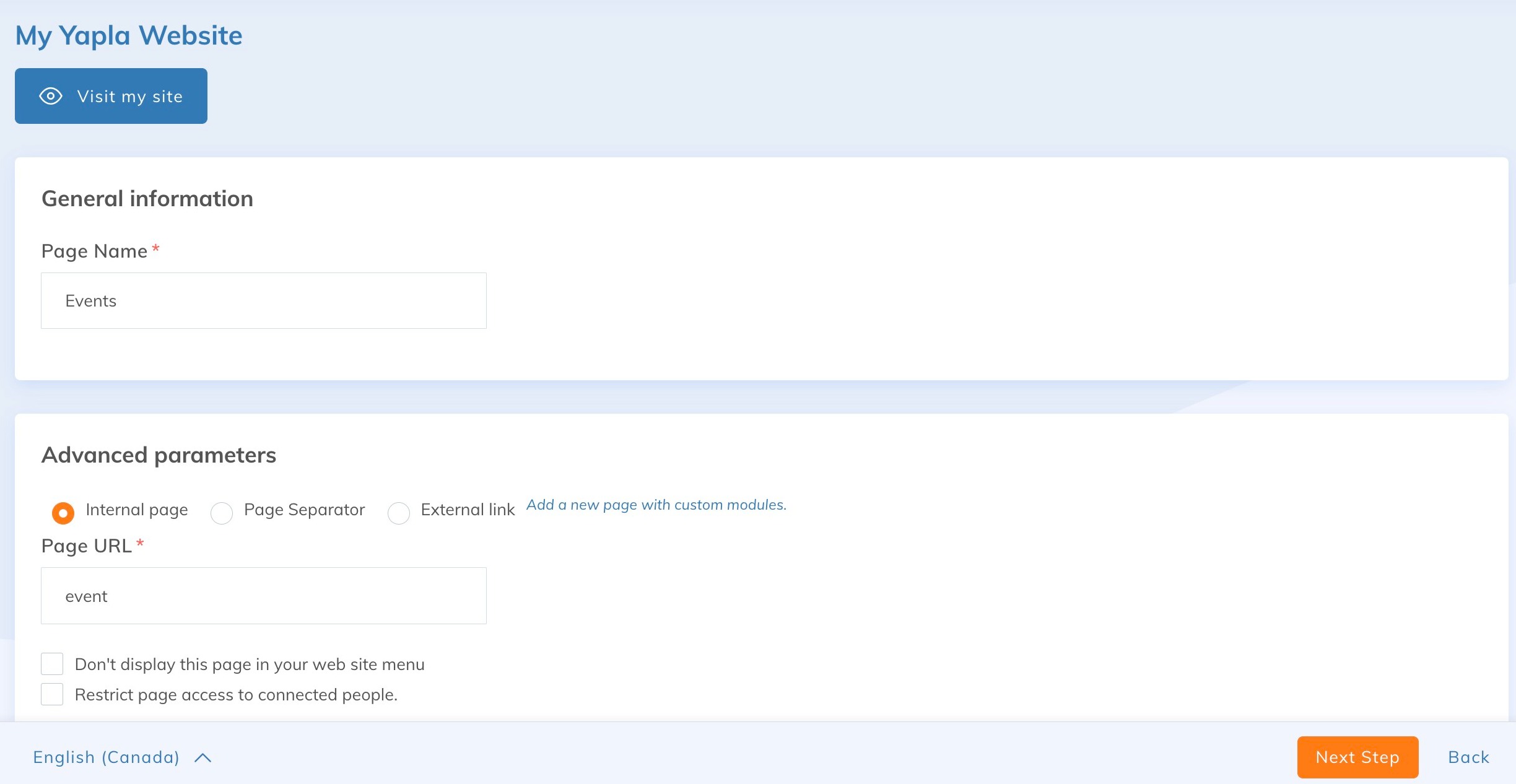1516x784 pixels.
Task: Click the Page Name field label
Action: (x=94, y=251)
